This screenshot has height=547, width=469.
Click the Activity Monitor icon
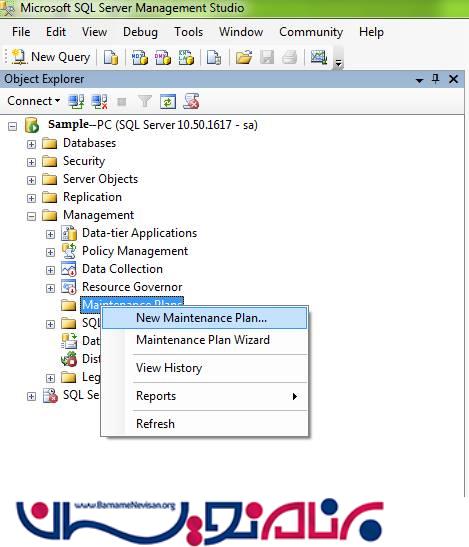point(319,57)
